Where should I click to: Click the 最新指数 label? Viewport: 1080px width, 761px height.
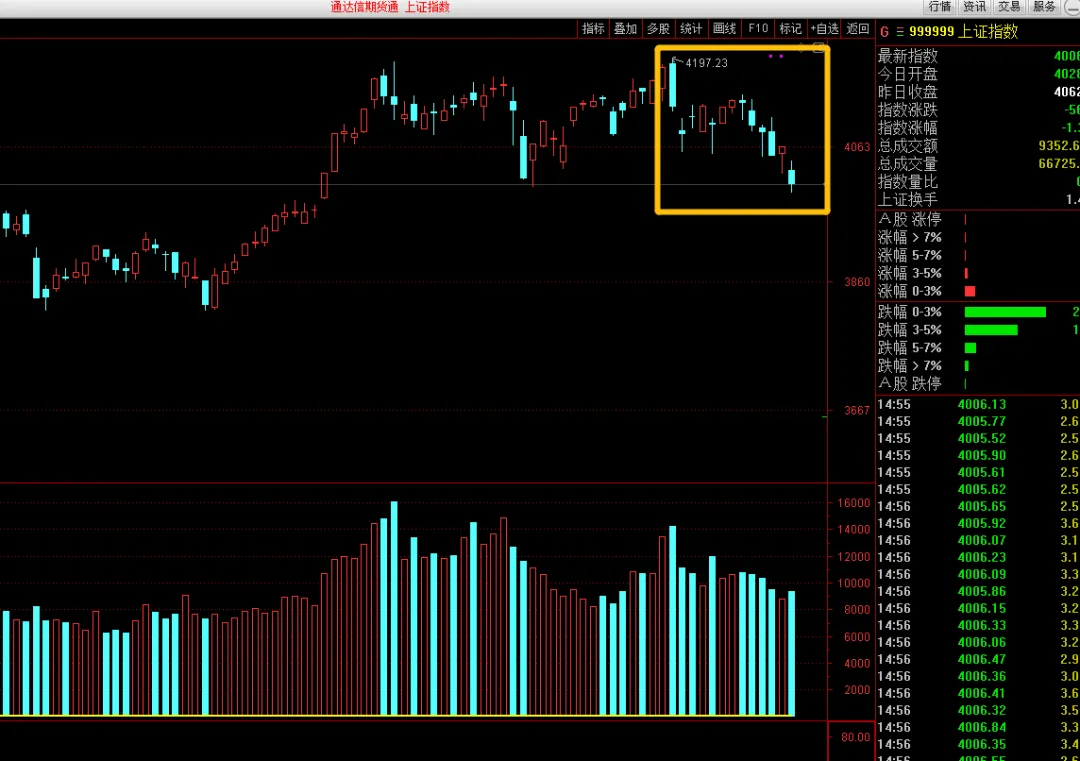coord(907,56)
